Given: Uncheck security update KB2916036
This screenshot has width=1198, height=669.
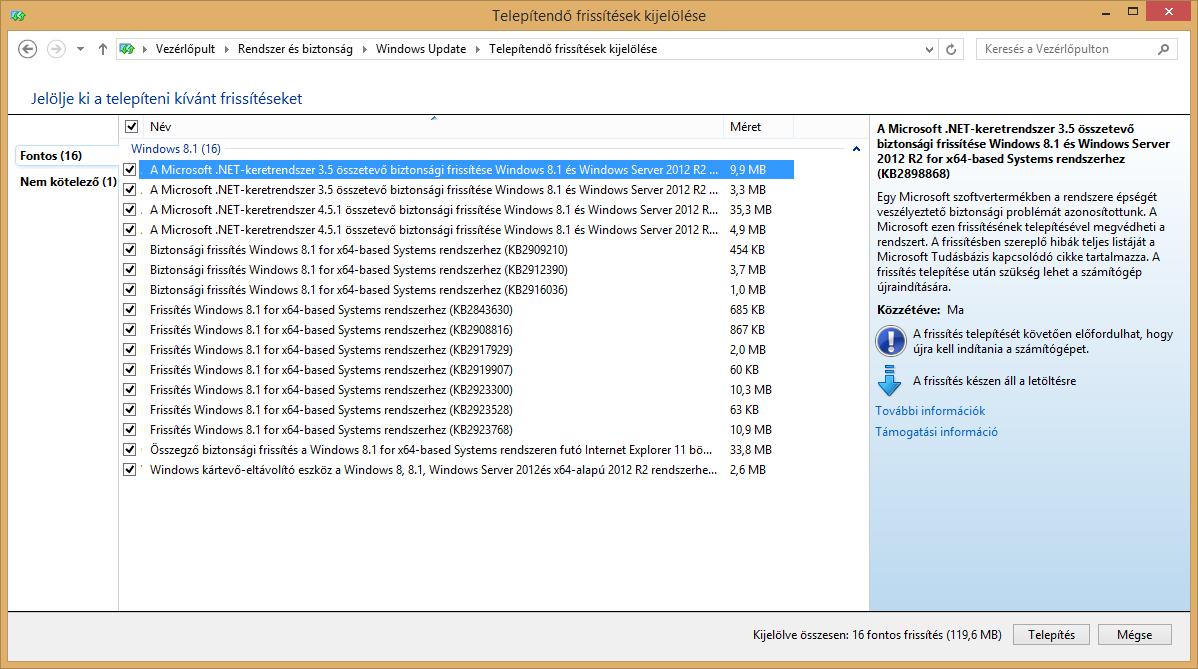Looking at the screenshot, I should (130, 289).
